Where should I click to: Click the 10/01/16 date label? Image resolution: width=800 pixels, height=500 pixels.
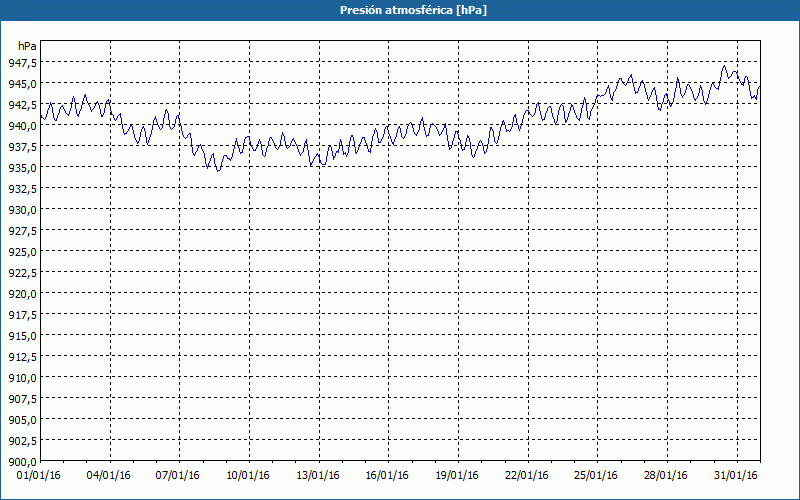tap(248, 476)
